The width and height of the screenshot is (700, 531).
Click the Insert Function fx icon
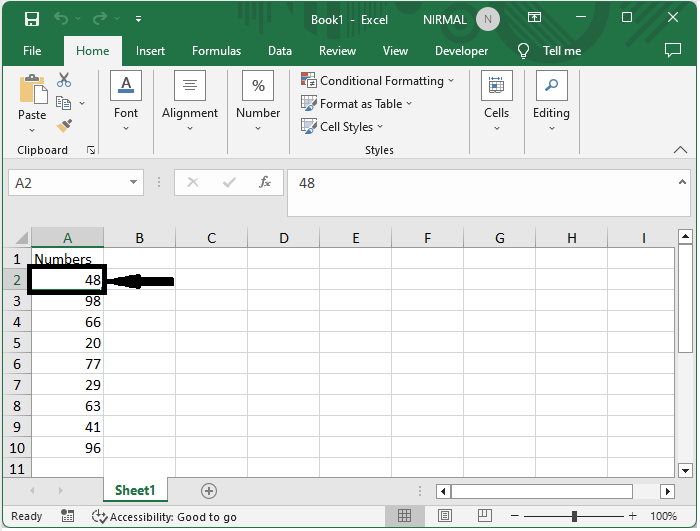[265, 182]
